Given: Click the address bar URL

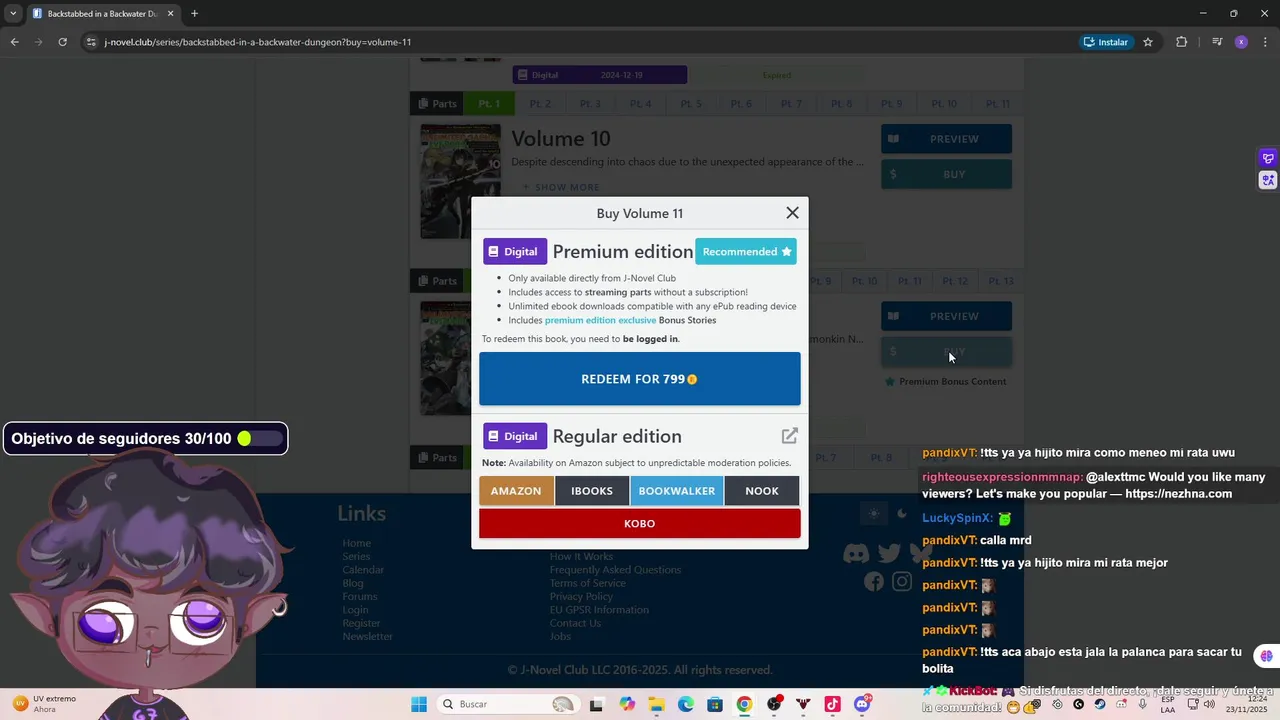Looking at the screenshot, I should pyautogui.click(x=257, y=42).
